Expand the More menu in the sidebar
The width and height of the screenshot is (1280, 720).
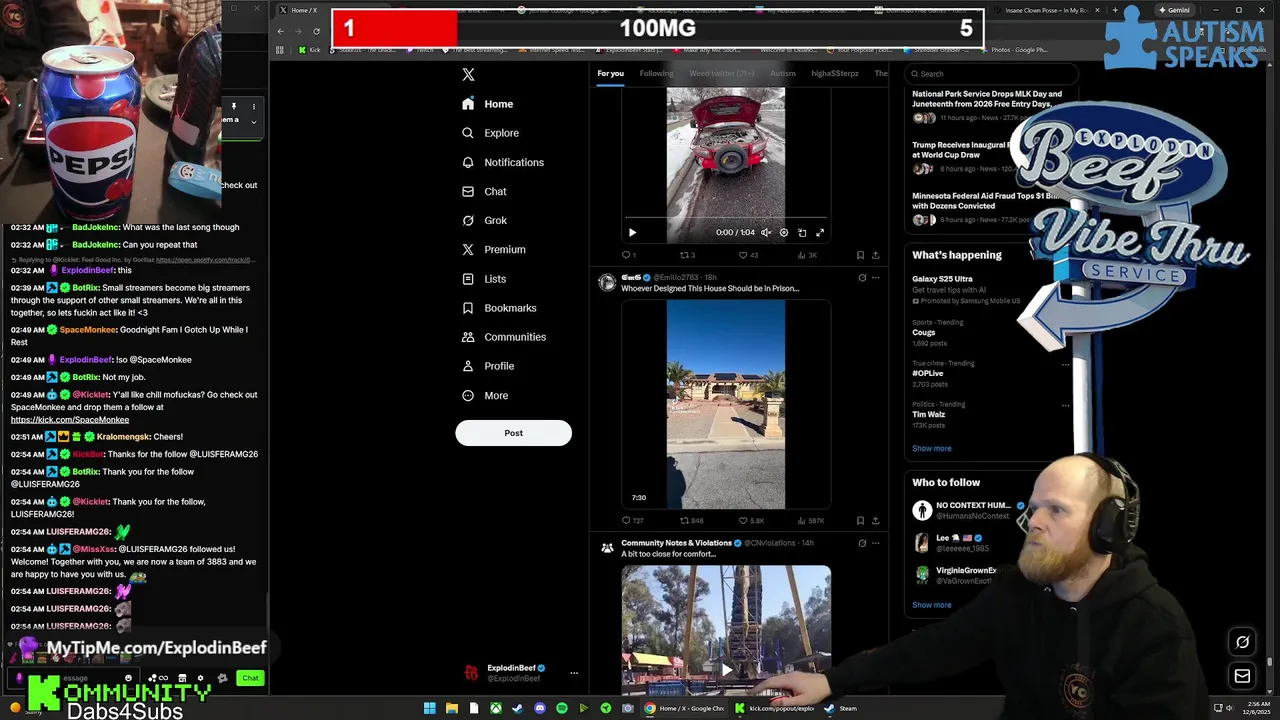pos(485,395)
